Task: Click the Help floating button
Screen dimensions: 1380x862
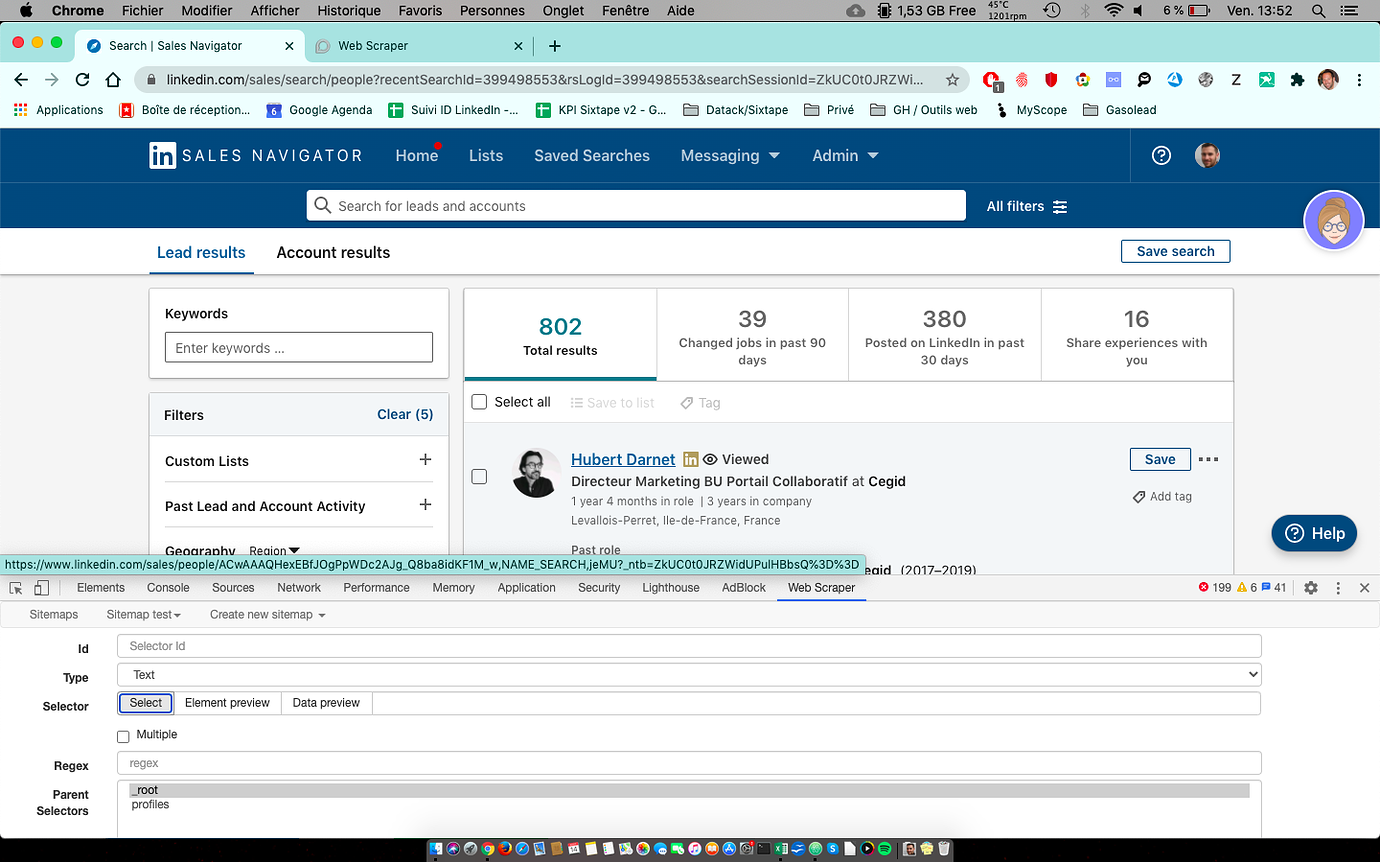Action: click(1314, 533)
